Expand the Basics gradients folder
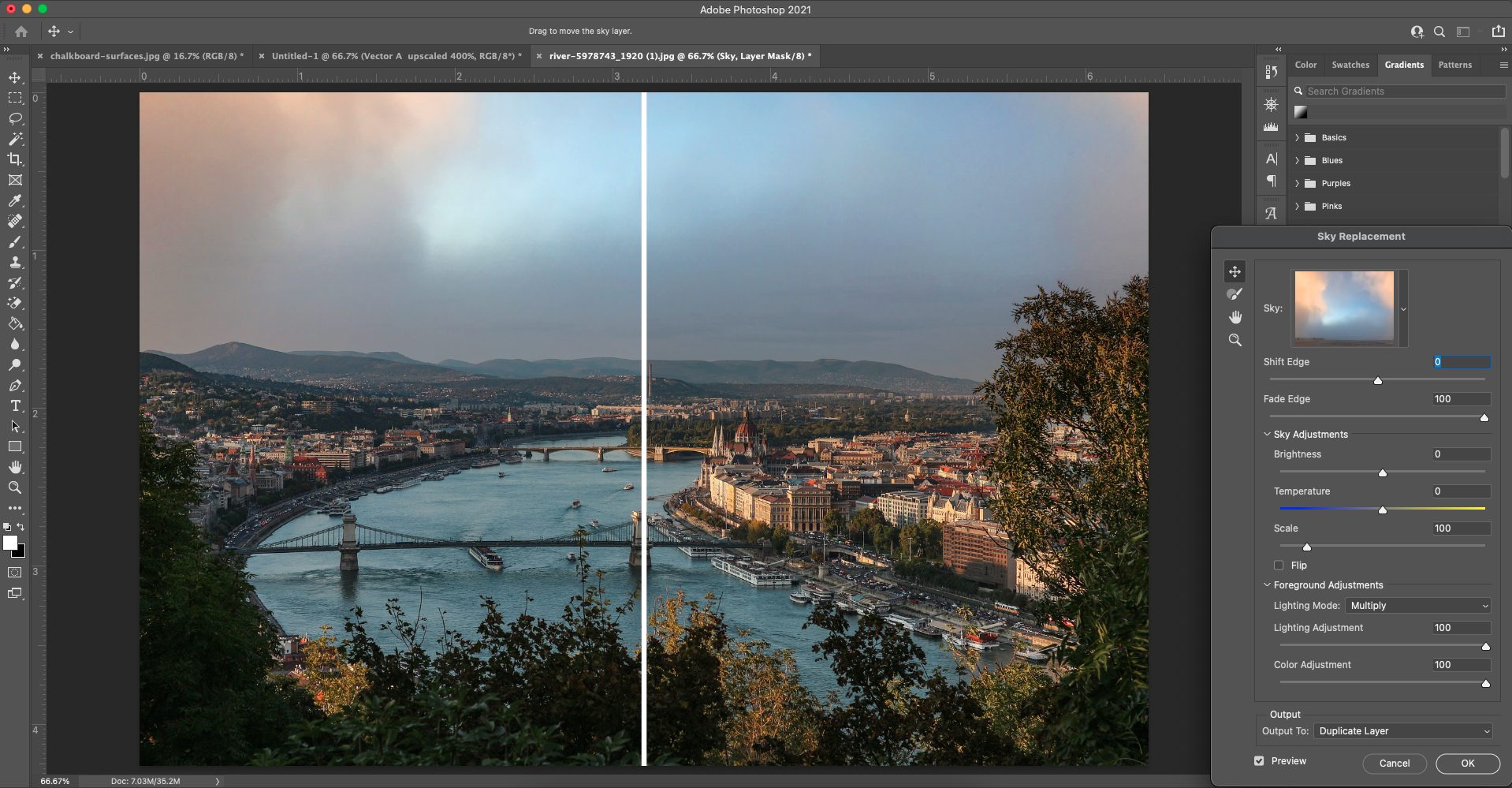 pyautogui.click(x=1297, y=137)
